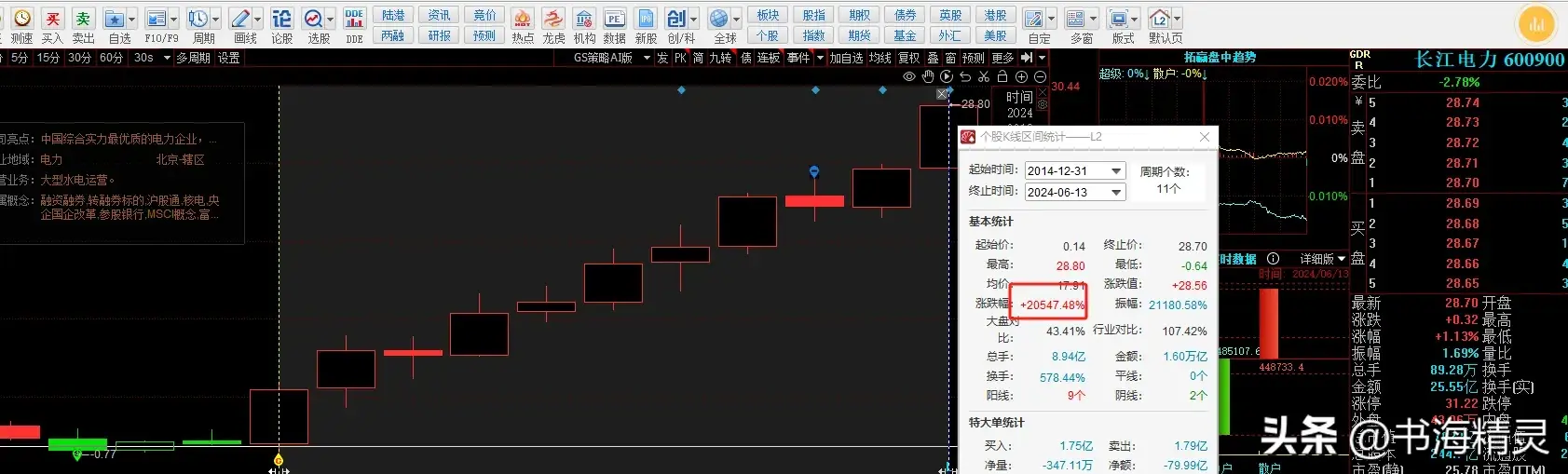Click the 买入 (Buy) toolbar icon
The image size is (1568, 474).
pyautogui.click(x=52, y=24)
